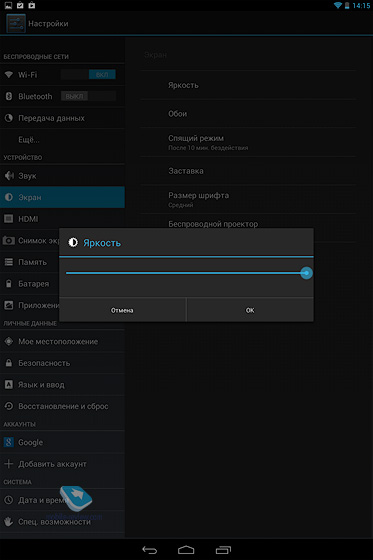Image resolution: width=373 pixels, height=560 pixels.
Task: Tap the brightness icon in dialog title
Action: (x=73, y=242)
